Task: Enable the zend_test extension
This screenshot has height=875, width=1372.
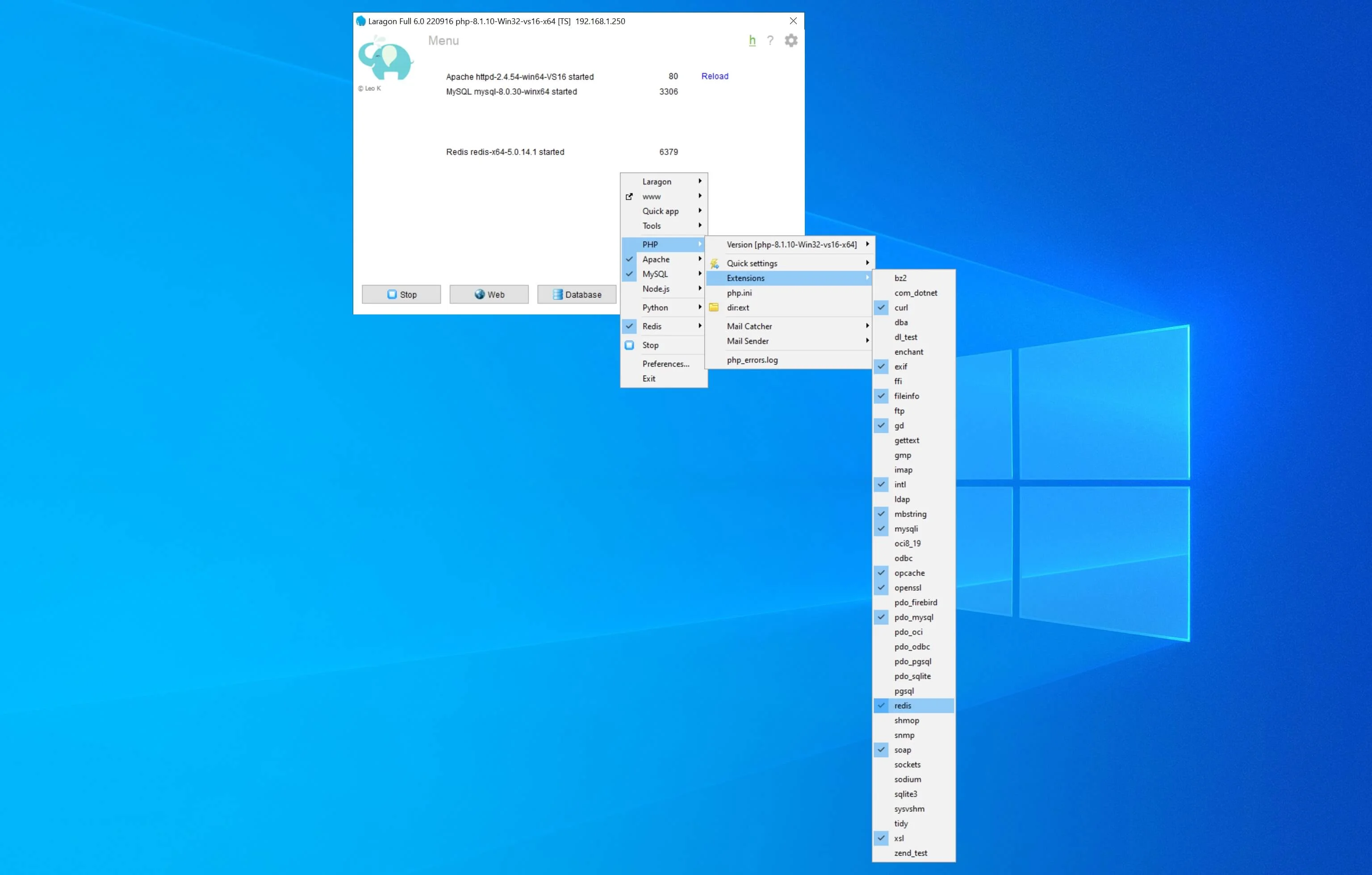Action: [x=914, y=854]
